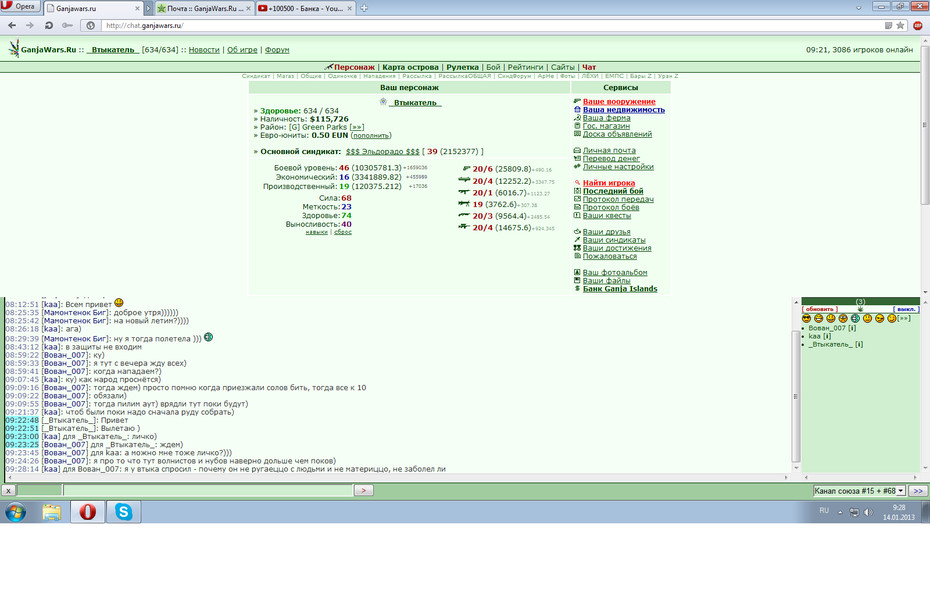This screenshot has width=930, height=596.
Task: Click the обновить refresh button
Action: click(x=819, y=309)
